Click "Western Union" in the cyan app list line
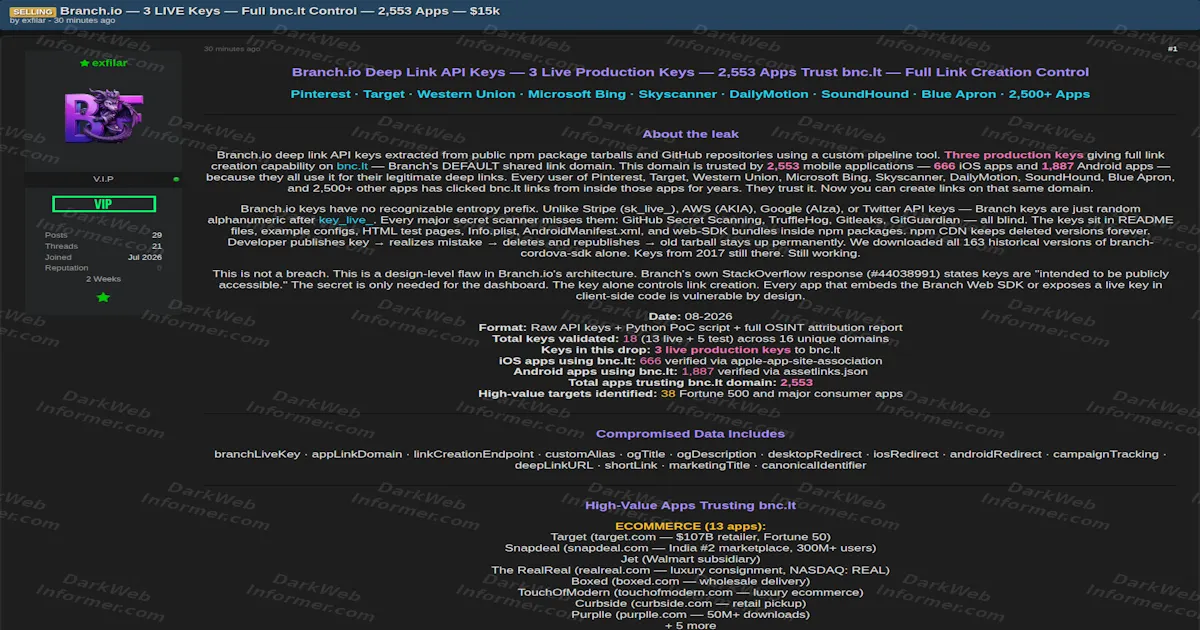 tap(464, 94)
